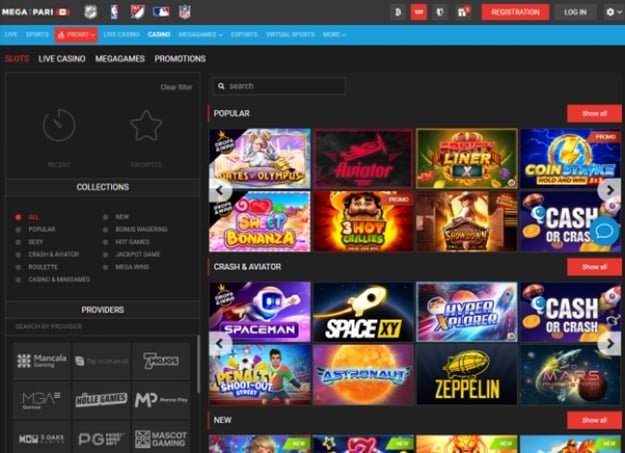Click Clear filter link

(176, 87)
